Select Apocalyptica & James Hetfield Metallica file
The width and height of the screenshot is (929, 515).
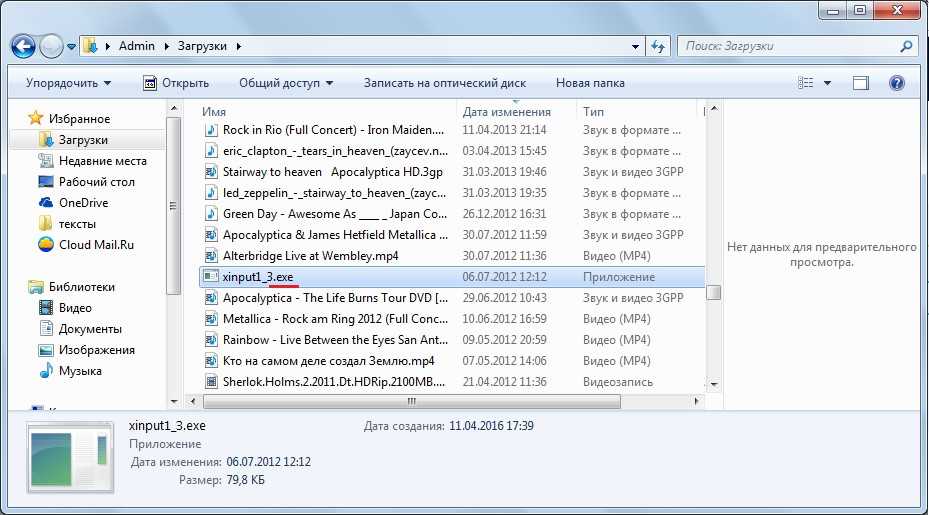coord(335,235)
